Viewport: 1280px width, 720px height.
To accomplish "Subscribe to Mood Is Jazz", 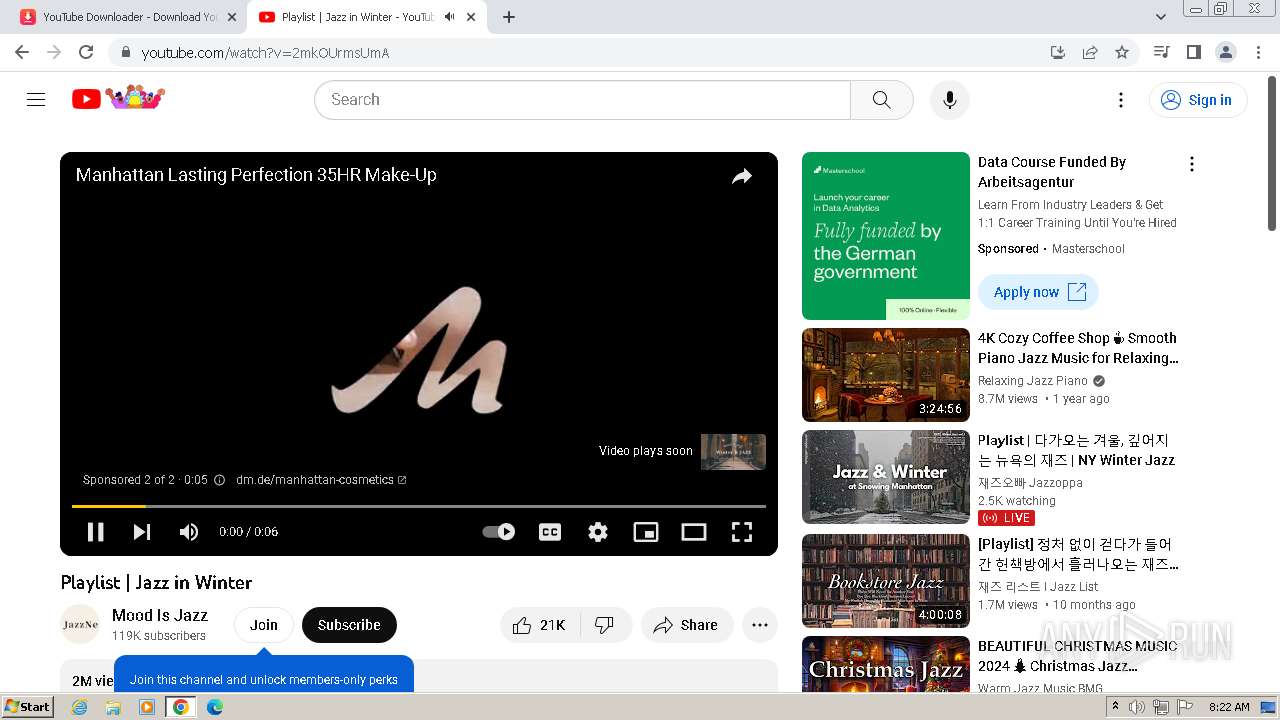I will pyautogui.click(x=349, y=625).
